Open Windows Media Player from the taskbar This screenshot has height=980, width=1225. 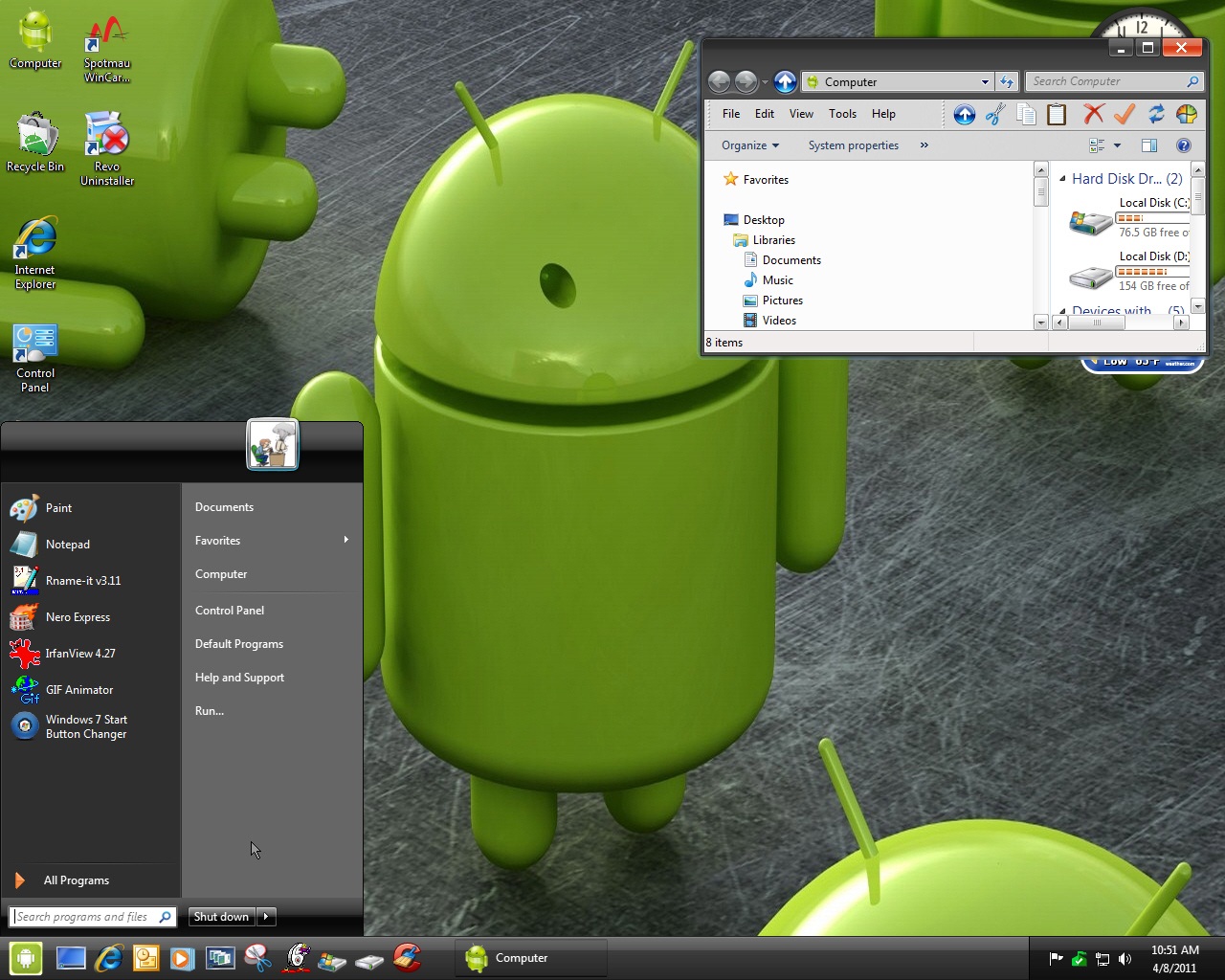pos(183,958)
